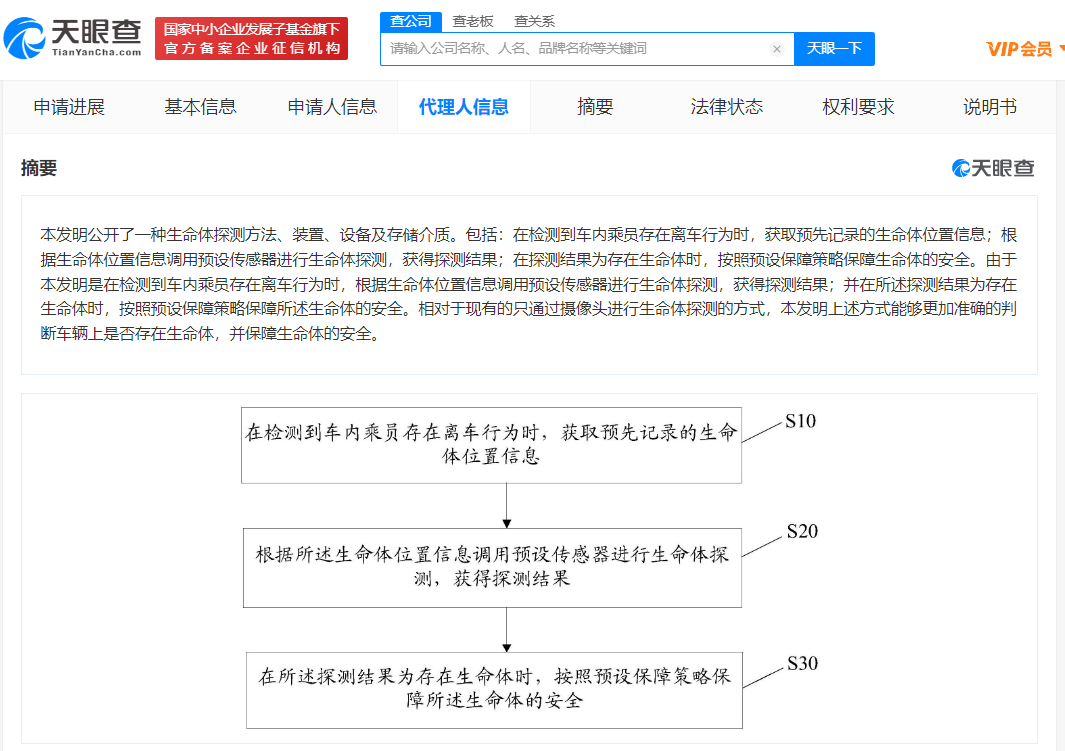Click the TianYanCha logo
This screenshot has width=1065, height=751.
[73, 38]
